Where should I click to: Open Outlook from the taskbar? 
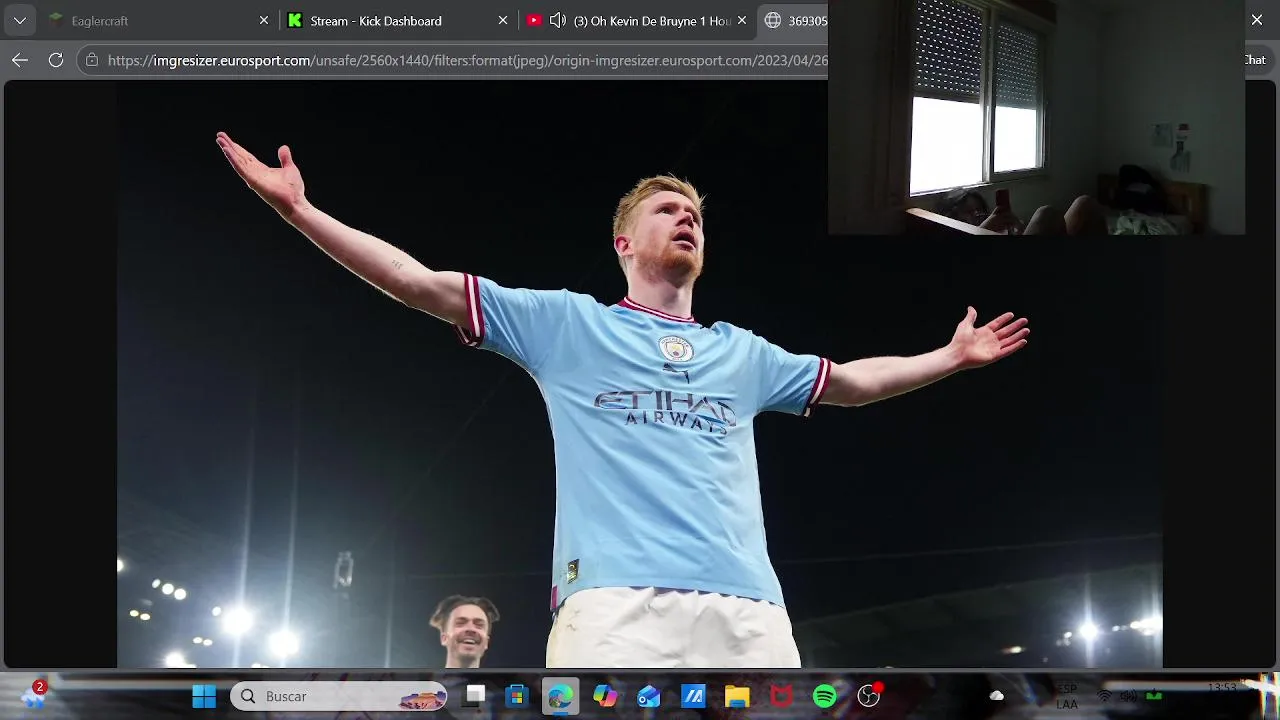(649, 696)
